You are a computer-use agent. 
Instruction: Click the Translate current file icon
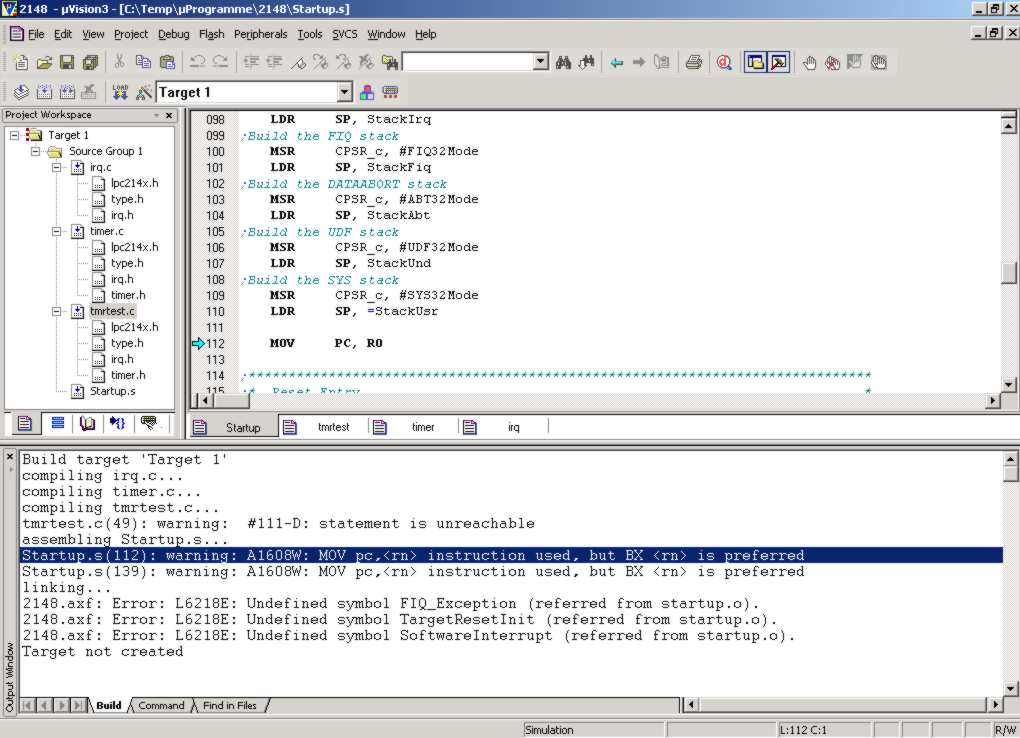point(21,92)
